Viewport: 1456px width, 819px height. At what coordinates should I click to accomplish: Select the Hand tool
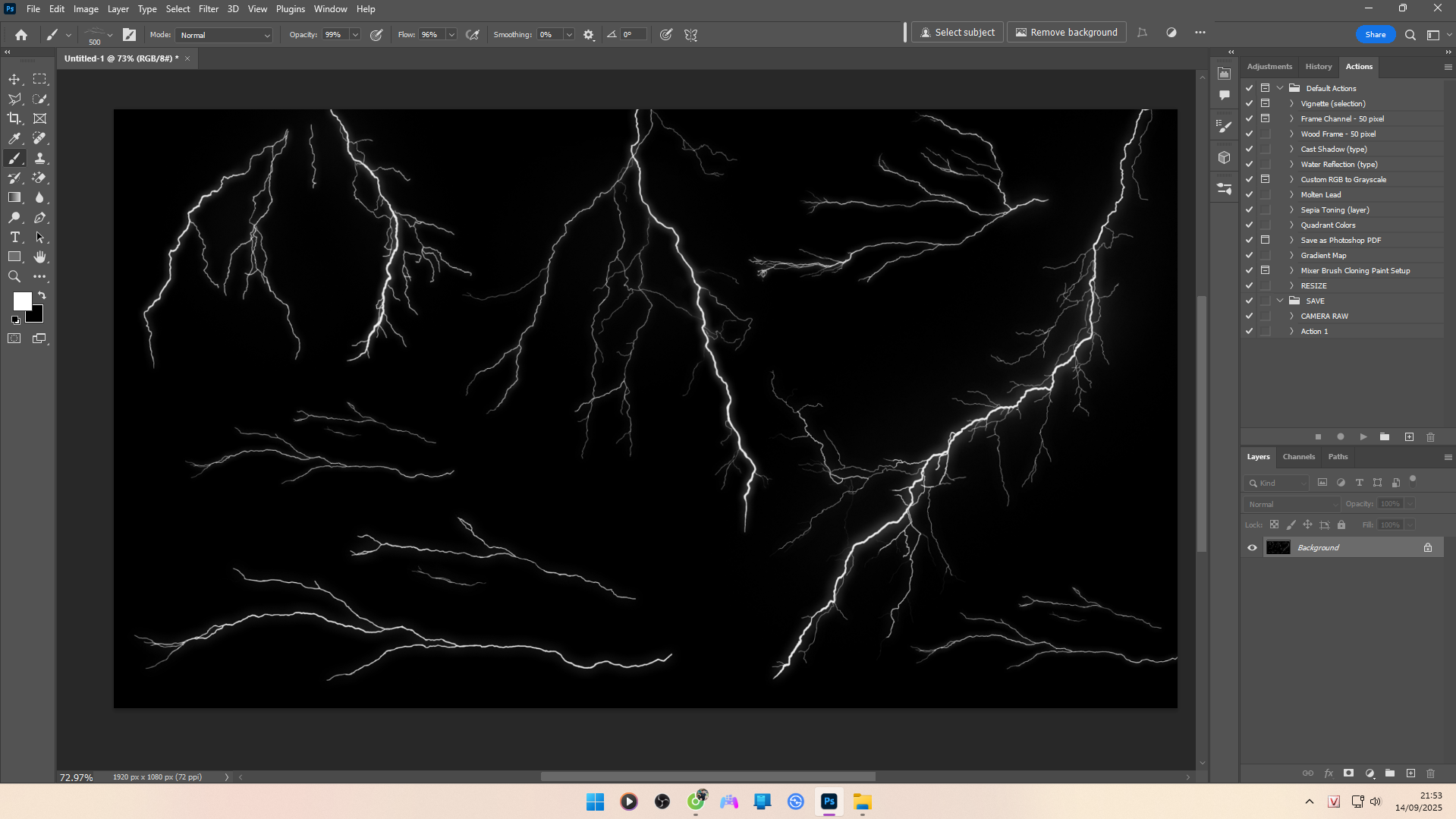coord(40,257)
